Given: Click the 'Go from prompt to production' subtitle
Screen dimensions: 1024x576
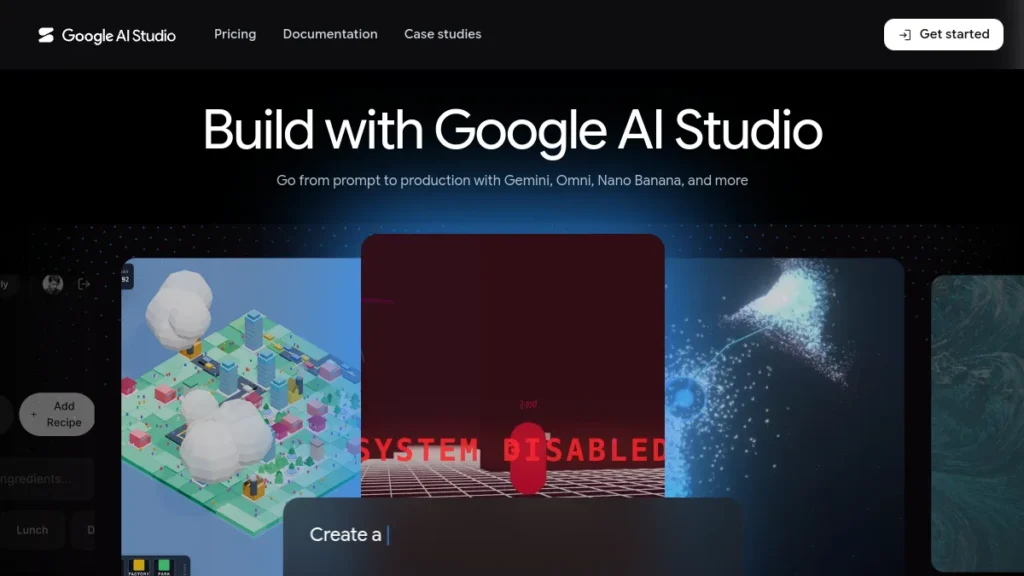Looking at the screenshot, I should [512, 180].
